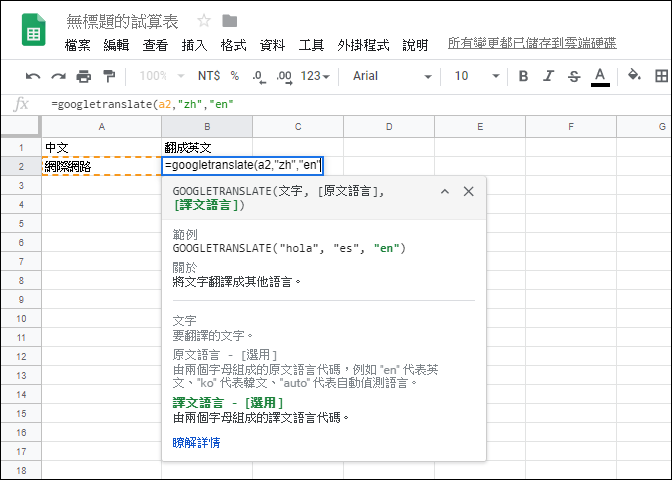Activate the paint format tool
Viewport: 672px width, 480px height.
[x=109, y=76]
